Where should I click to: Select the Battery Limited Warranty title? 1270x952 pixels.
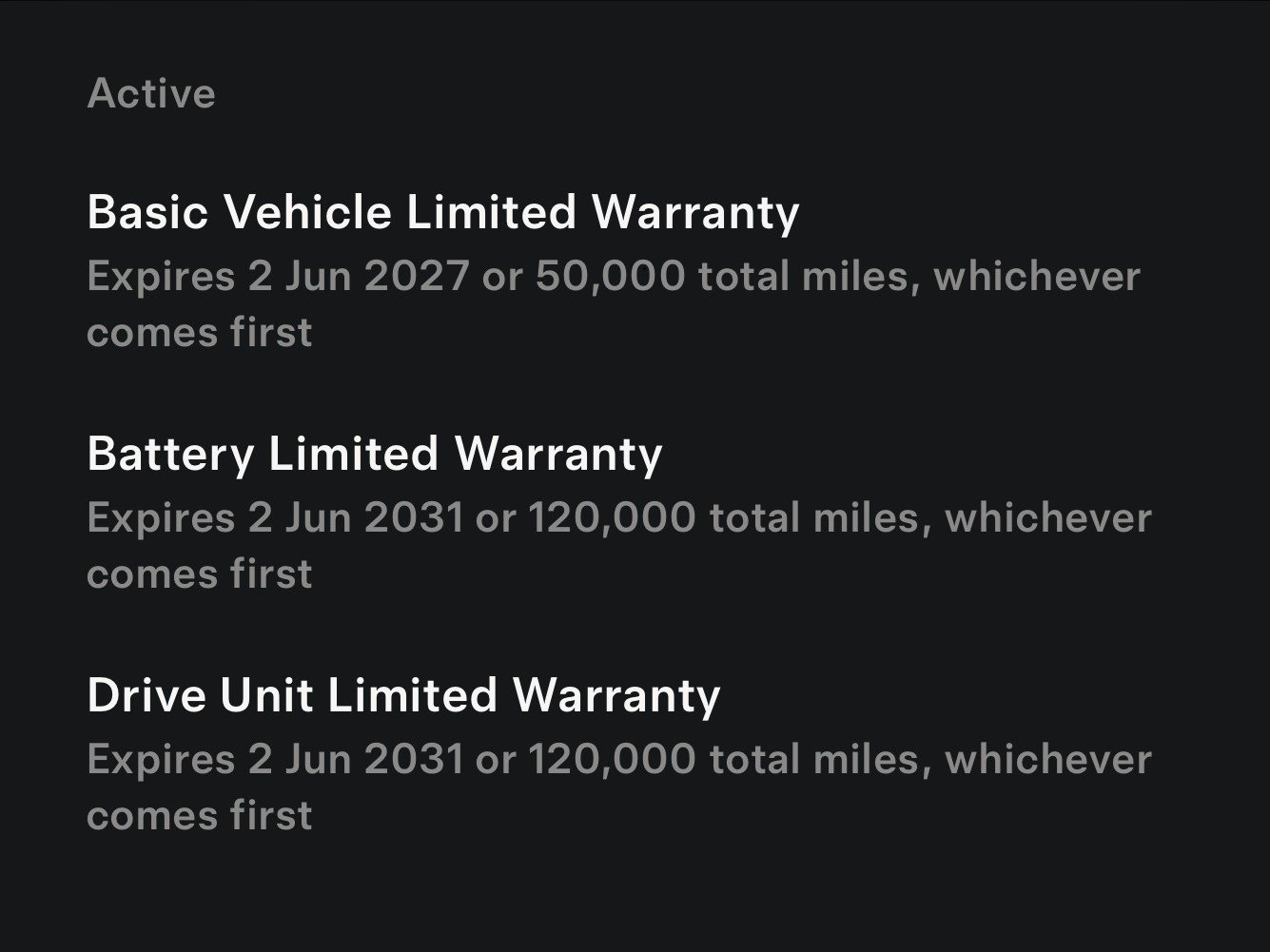click(374, 453)
